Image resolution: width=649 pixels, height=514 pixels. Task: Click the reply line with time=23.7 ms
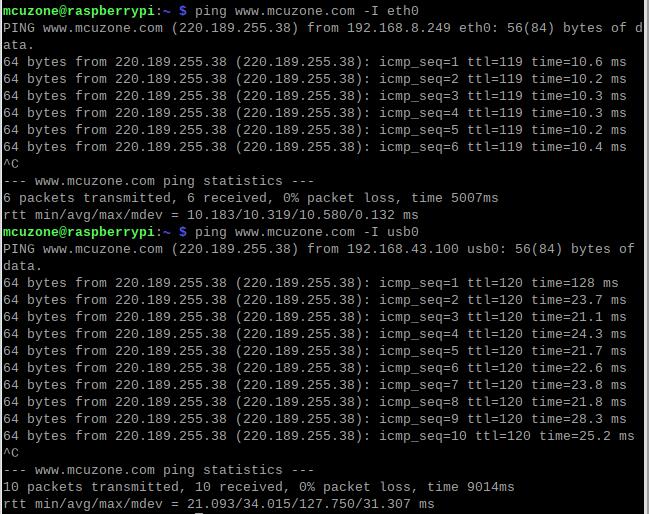tap(315, 300)
